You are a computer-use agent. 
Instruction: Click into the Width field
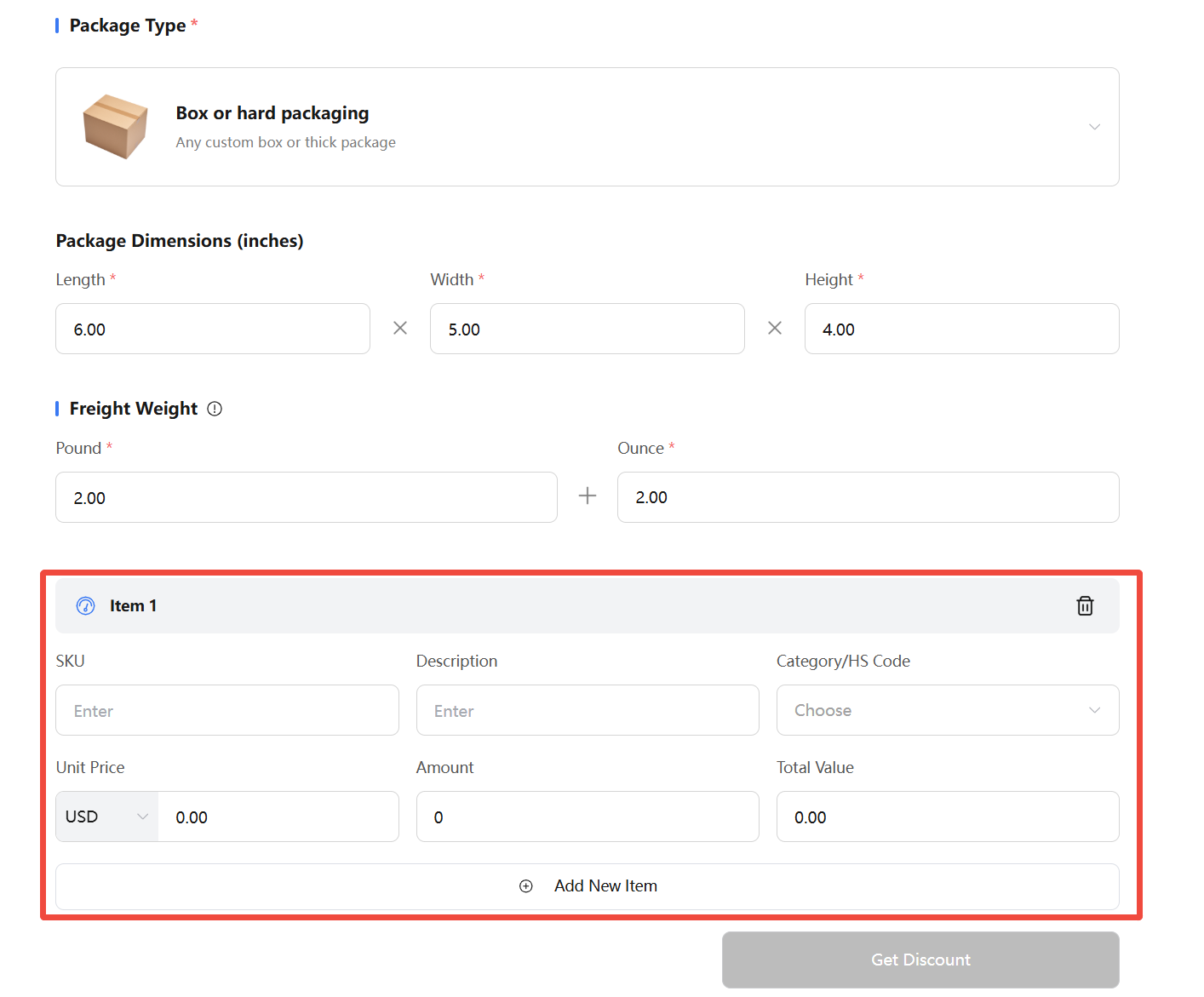point(587,329)
